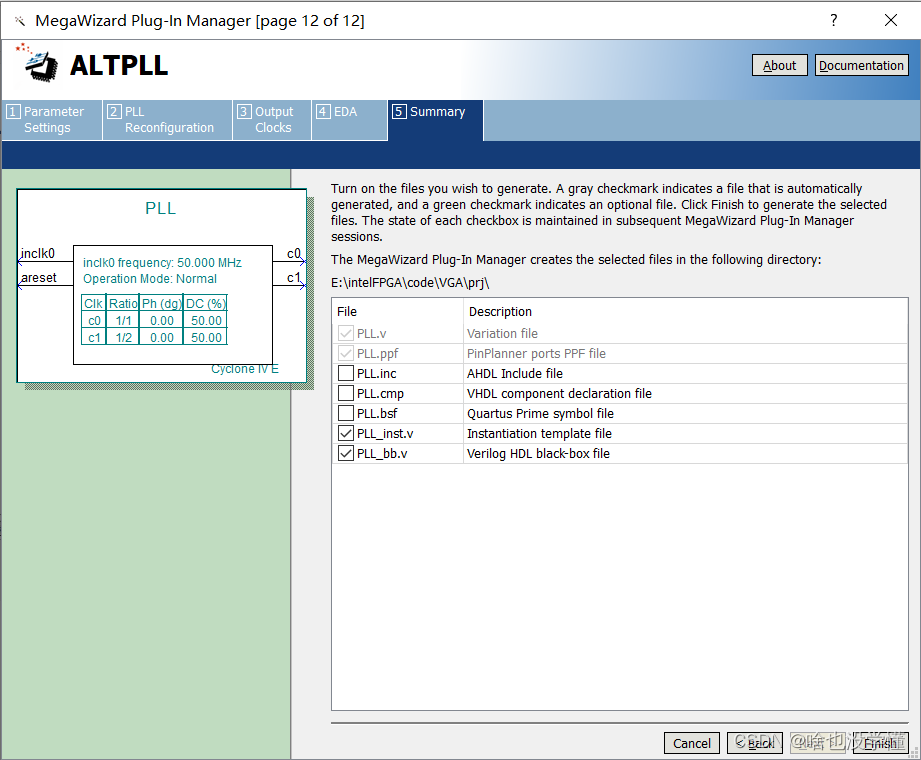
Task: Toggle the grayed PLL.v checkbox
Action: [x=345, y=334]
